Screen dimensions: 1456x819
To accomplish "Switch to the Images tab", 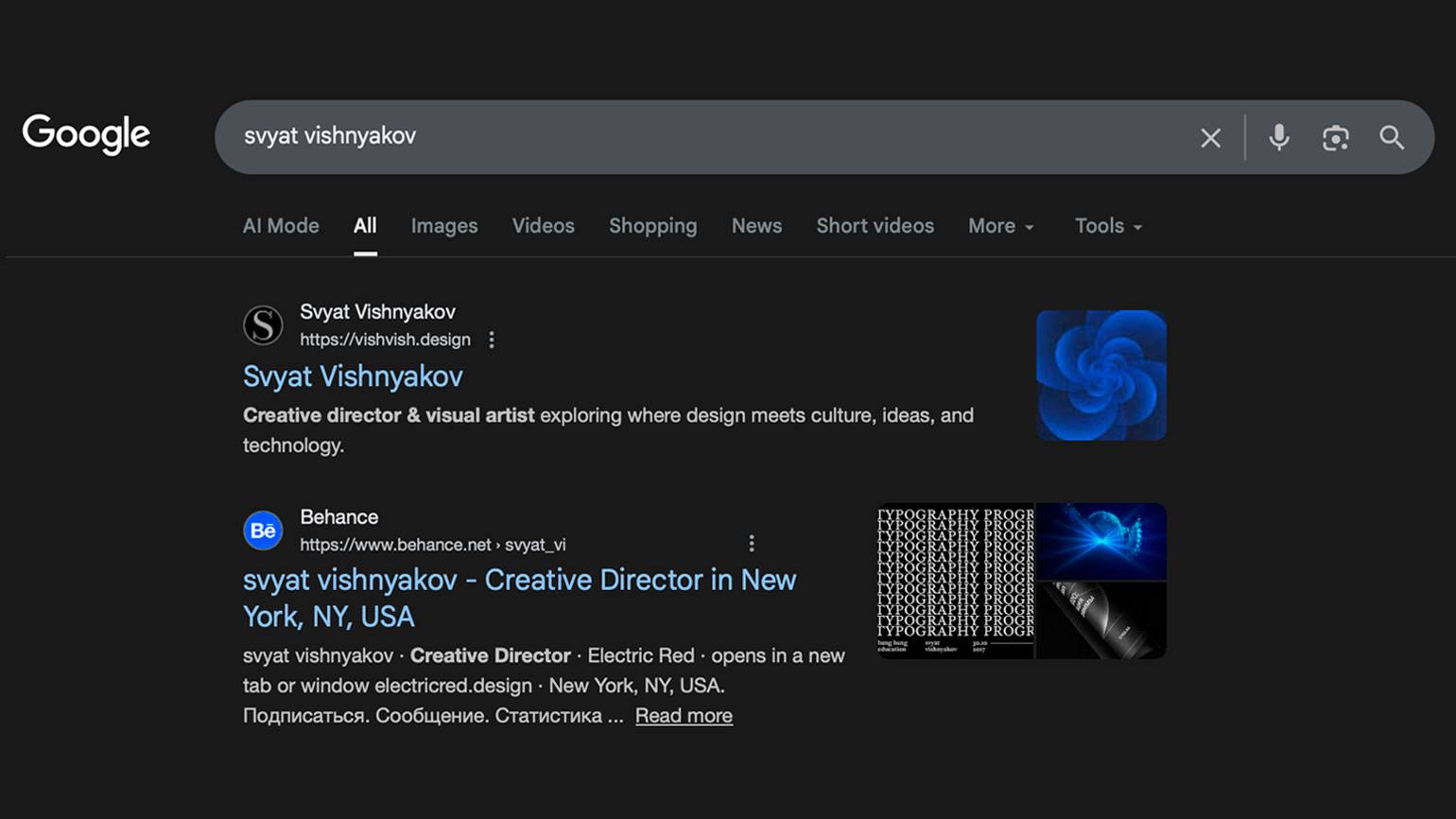I will (444, 226).
